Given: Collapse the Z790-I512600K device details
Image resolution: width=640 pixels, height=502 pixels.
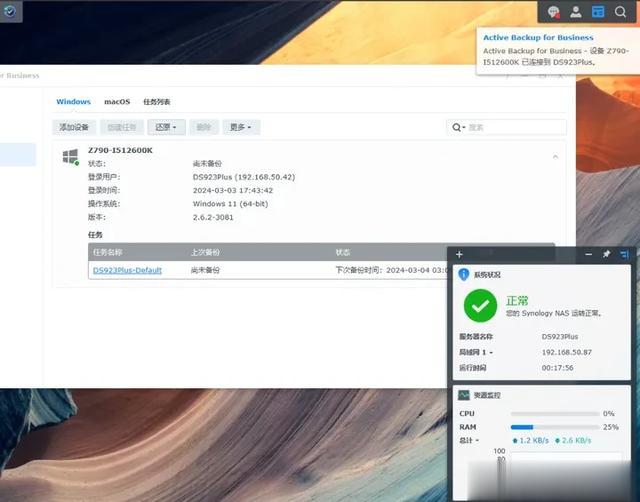Looking at the screenshot, I should [x=555, y=157].
